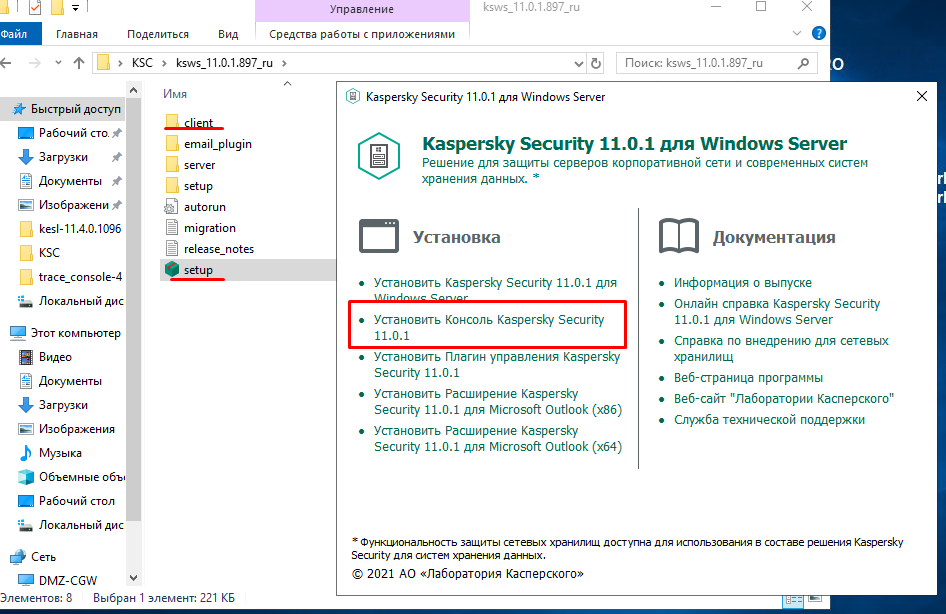This screenshot has height=614, width=946.
Task: Toggle sort by Имя column header
Action: pos(175,94)
